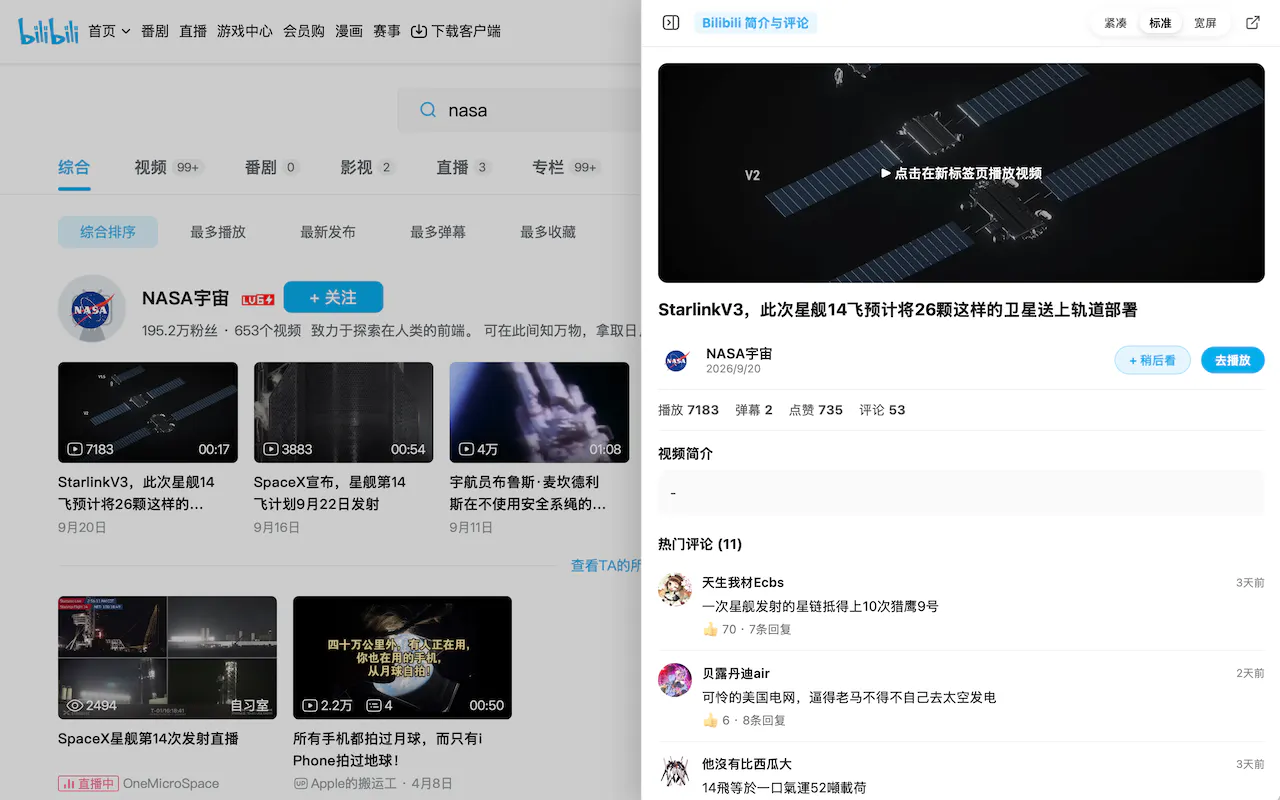Image resolution: width=1280 pixels, height=800 pixels.
Task: Open 番剧 in top navigation
Action: [155, 31]
